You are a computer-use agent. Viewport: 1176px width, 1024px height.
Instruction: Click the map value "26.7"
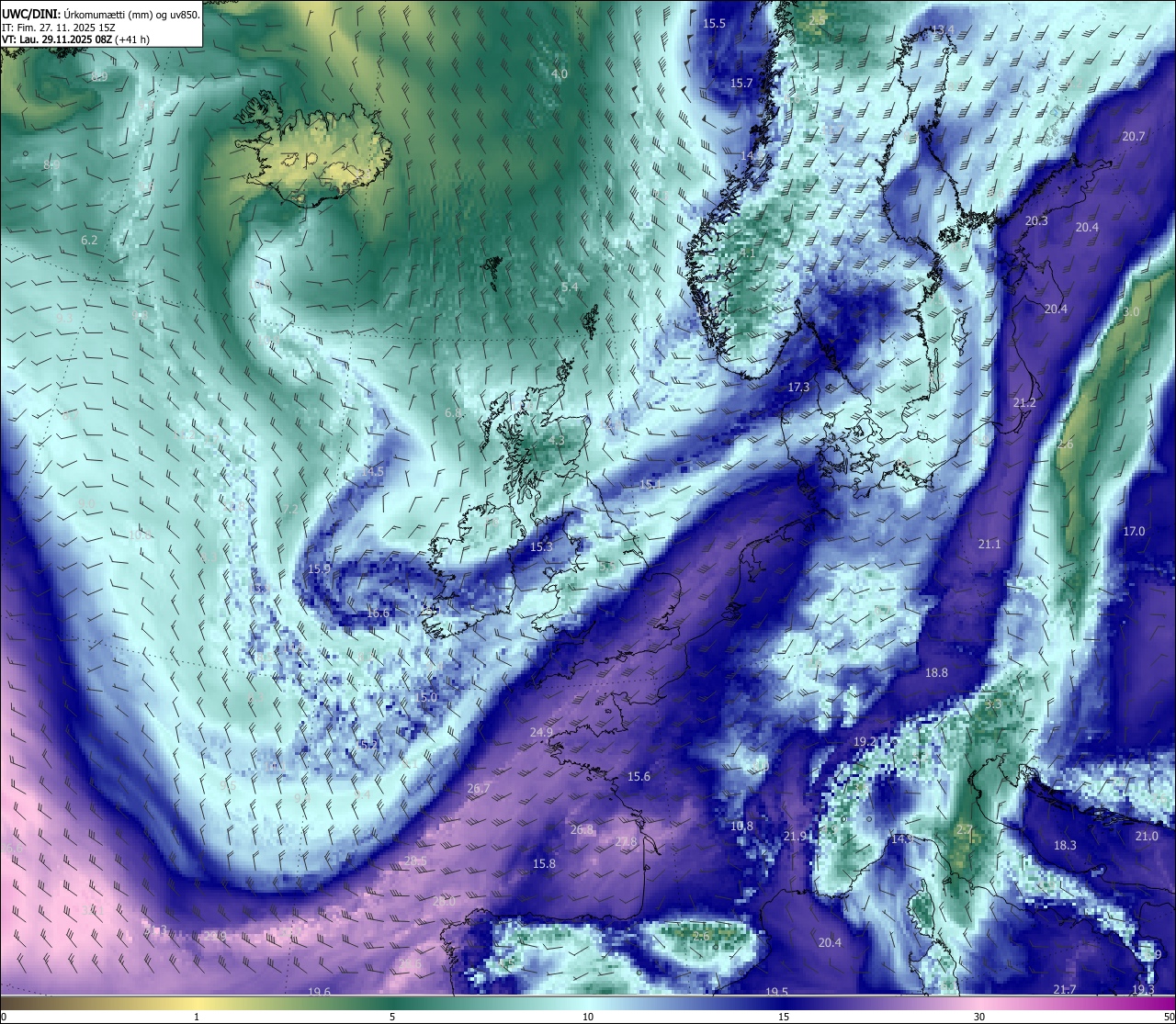pyautogui.click(x=479, y=788)
